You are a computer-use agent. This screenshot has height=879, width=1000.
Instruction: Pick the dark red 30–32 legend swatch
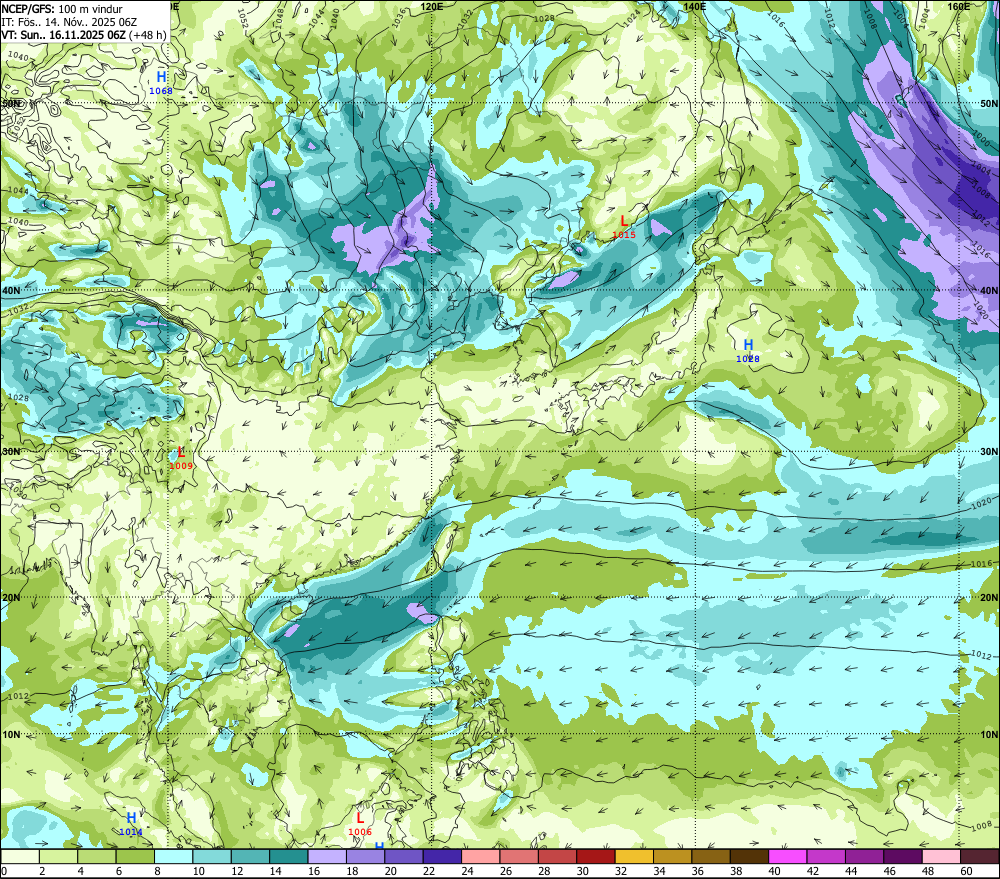point(596,856)
